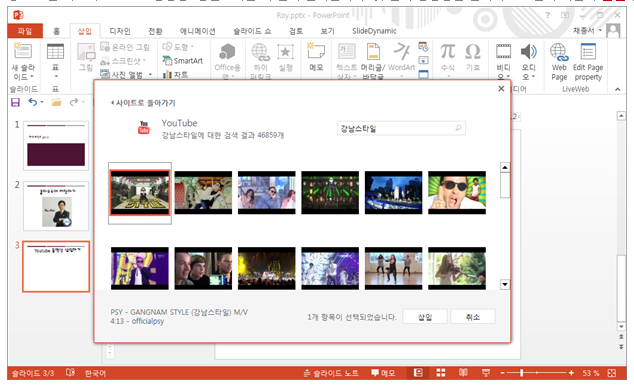Image resolution: width=634 pixels, height=386 pixels.
Task: Click the YouTube search input field
Action: [x=401, y=129]
